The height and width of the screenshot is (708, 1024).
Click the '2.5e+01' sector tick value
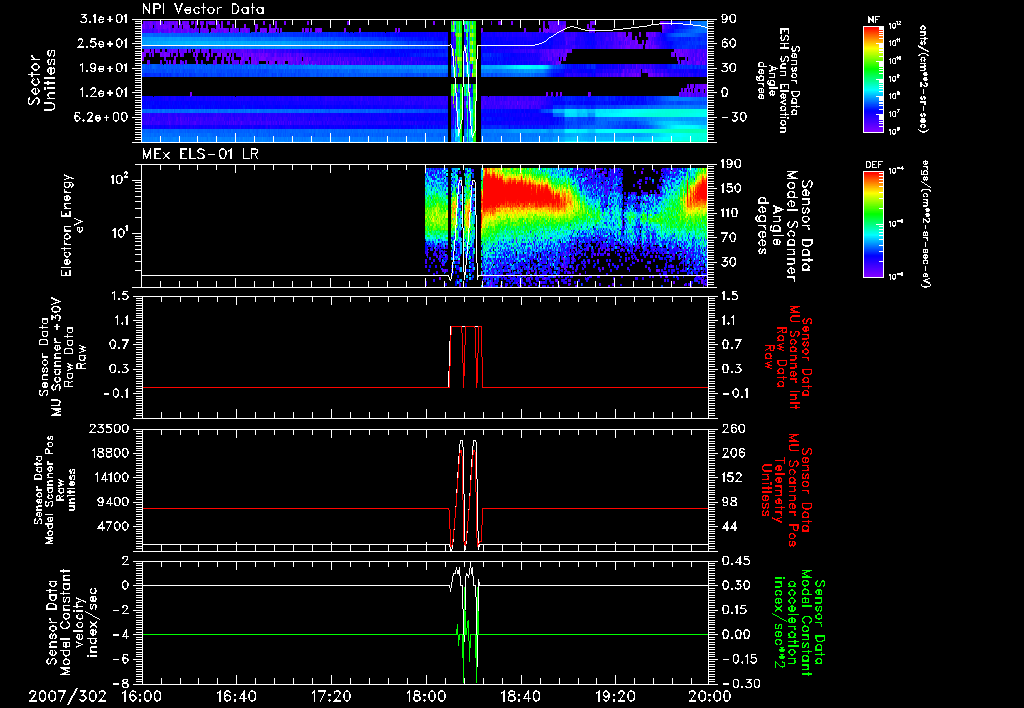[x=103, y=43]
